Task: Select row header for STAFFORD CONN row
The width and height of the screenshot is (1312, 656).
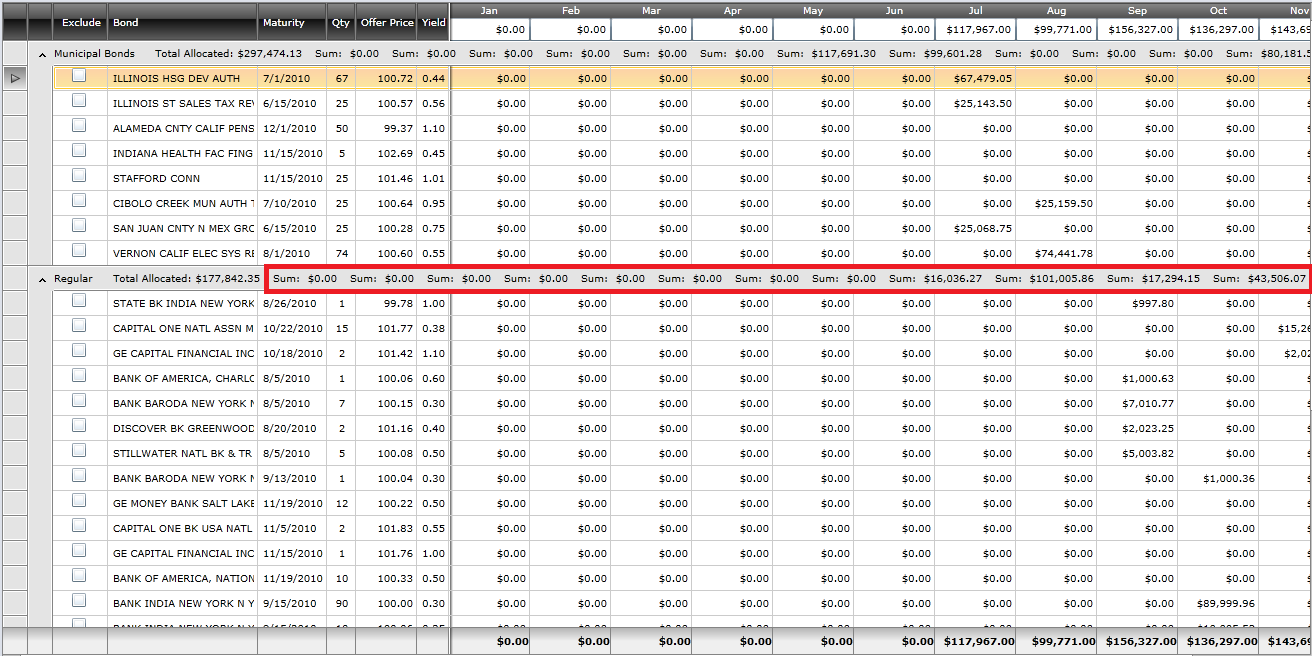Action: pos(15,179)
